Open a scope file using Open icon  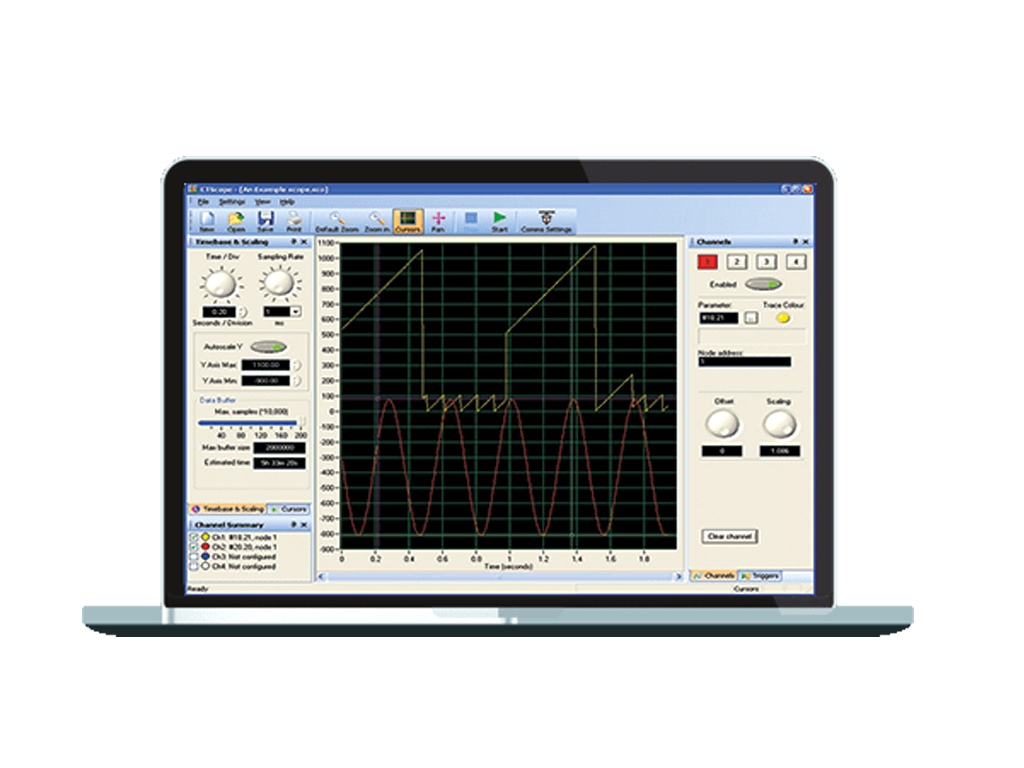[x=236, y=220]
